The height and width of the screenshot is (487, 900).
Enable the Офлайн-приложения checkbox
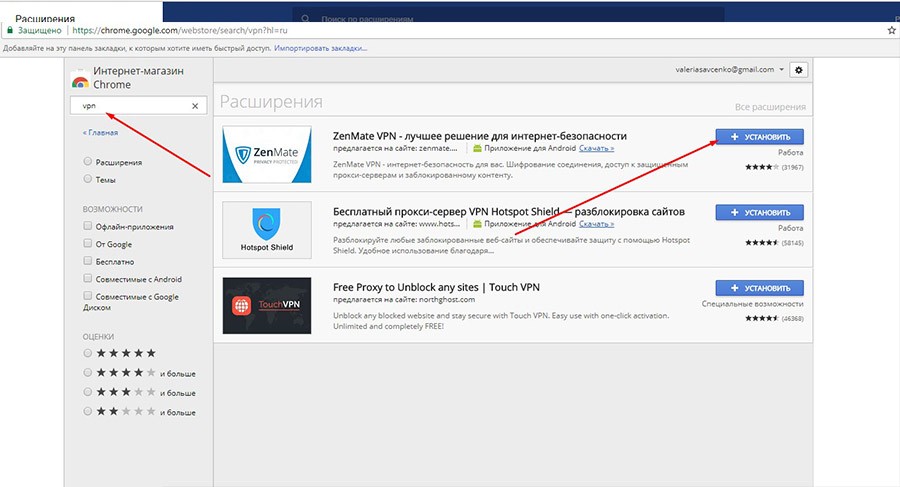click(89, 227)
